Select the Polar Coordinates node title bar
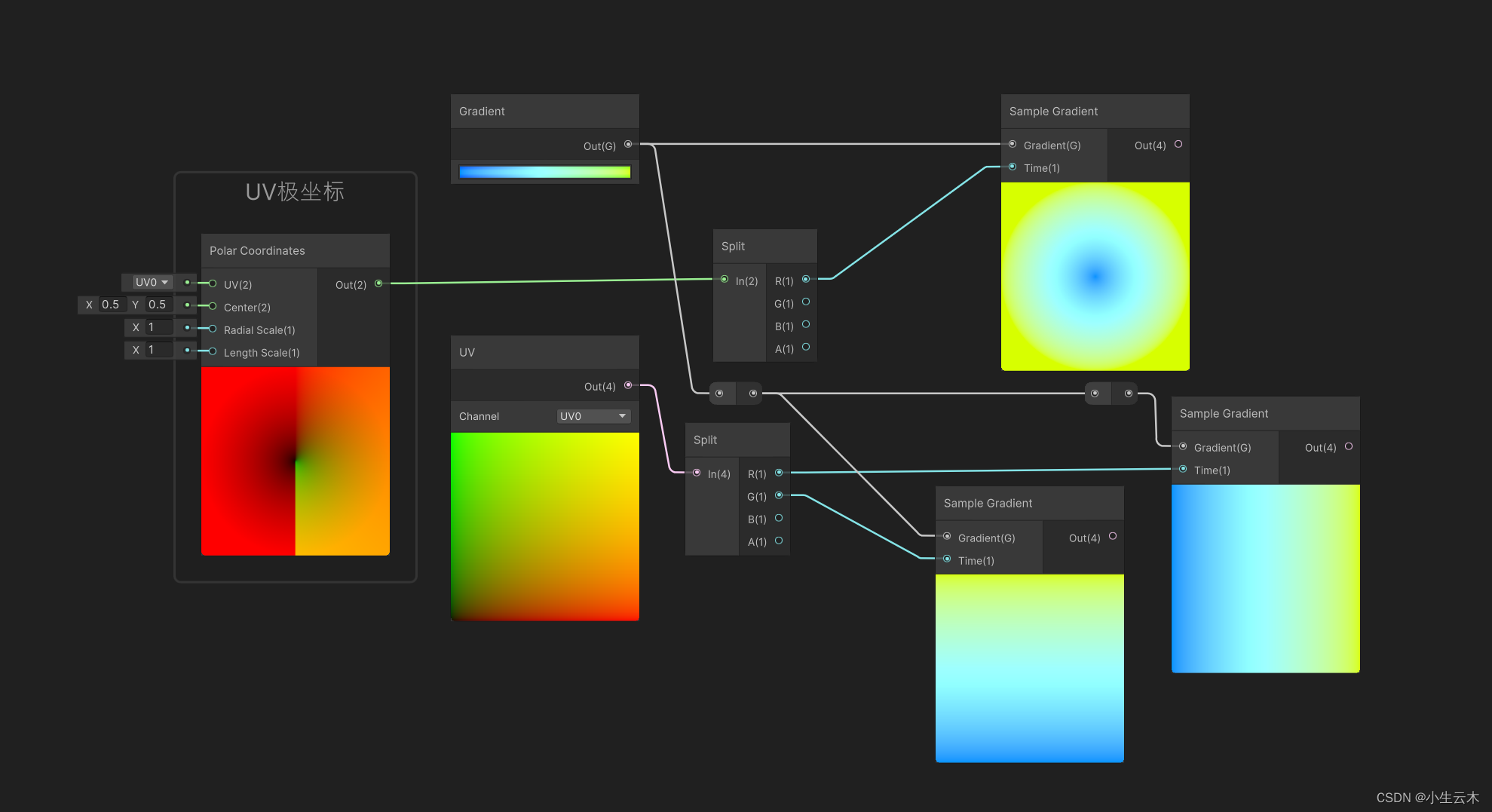Screen dimensions: 1492x812 click(256, 250)
